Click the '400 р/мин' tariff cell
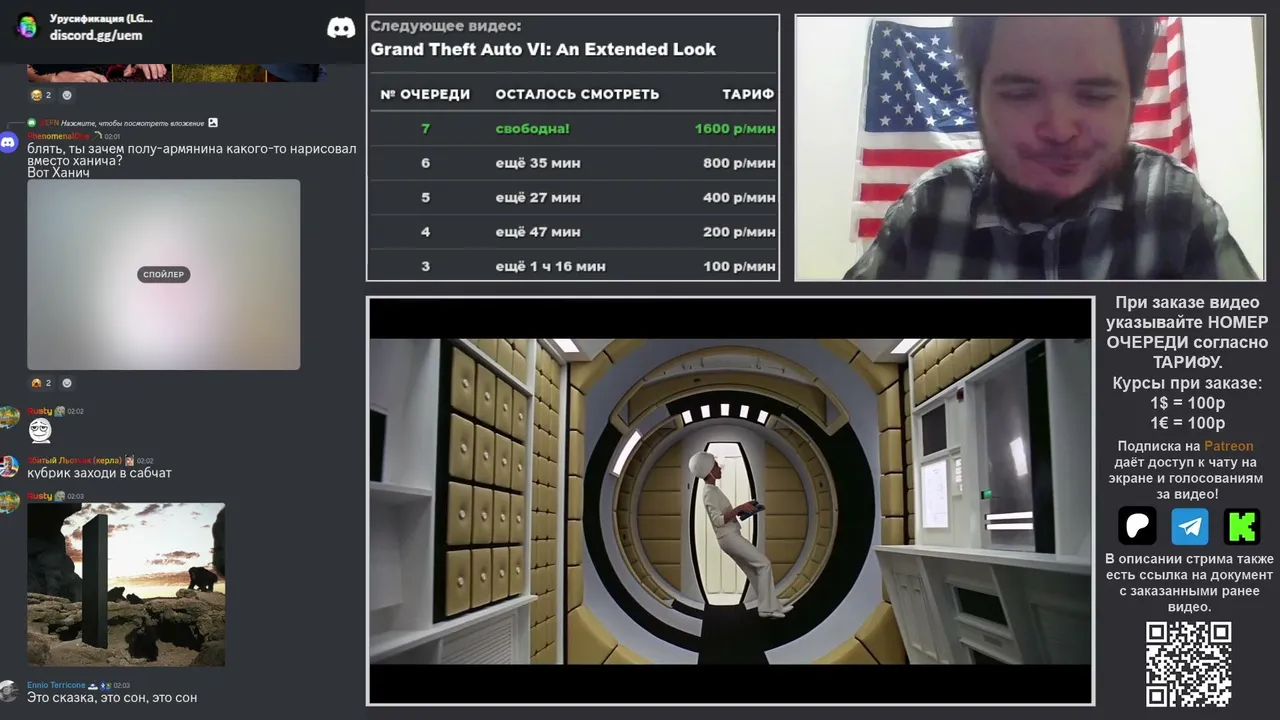This screenshot has width=1280, height=720. [739, 197]
